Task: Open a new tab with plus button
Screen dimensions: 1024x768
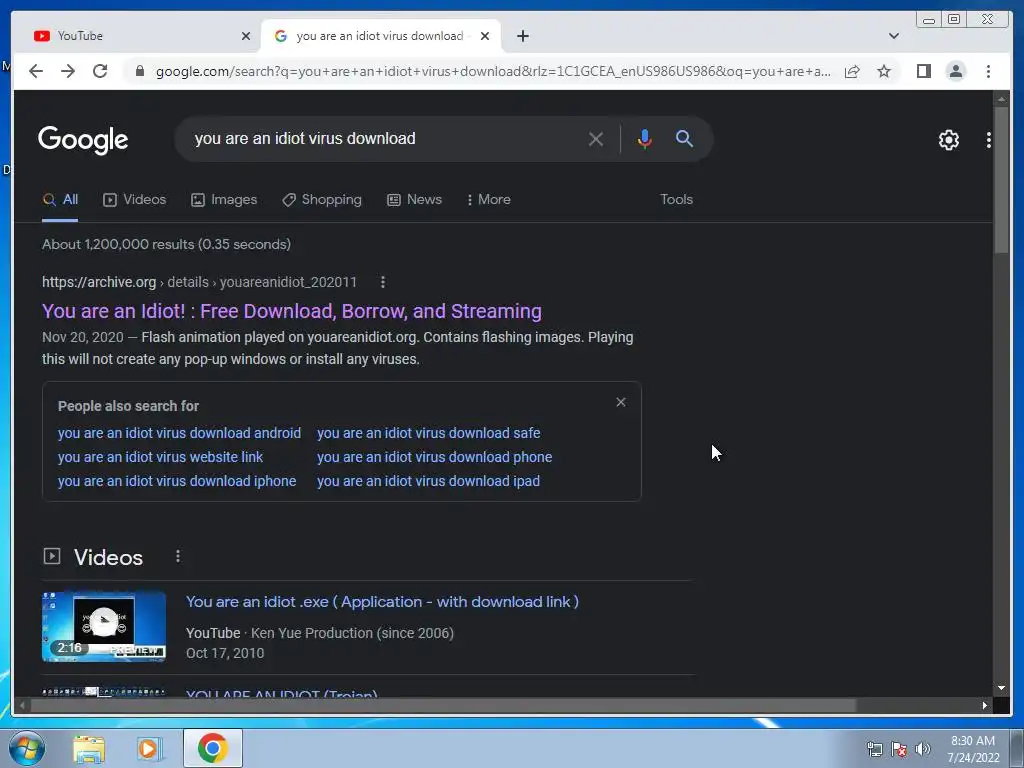Action: tap(522, 36)
